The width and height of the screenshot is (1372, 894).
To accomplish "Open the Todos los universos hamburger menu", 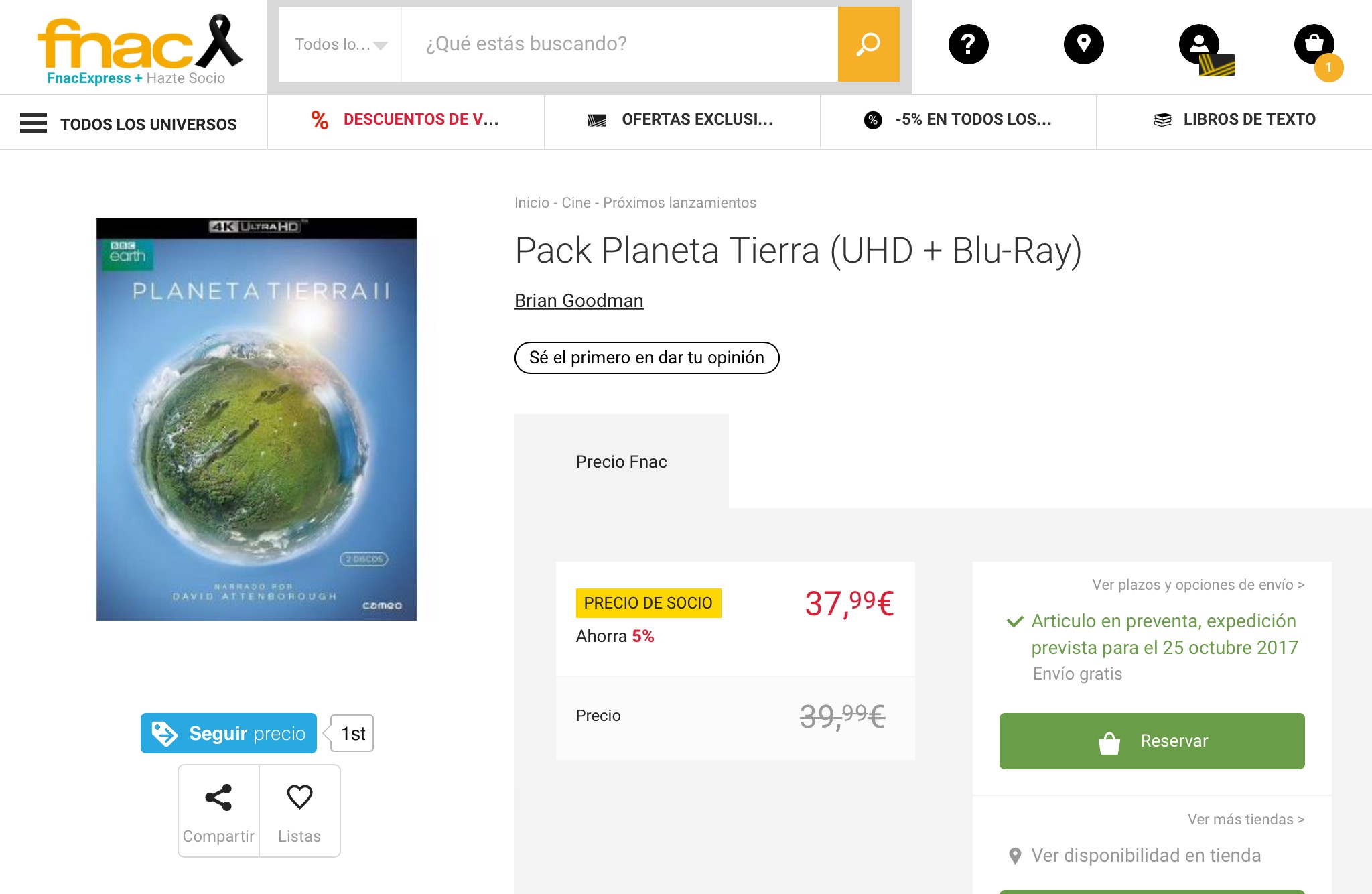I will 33,123.
